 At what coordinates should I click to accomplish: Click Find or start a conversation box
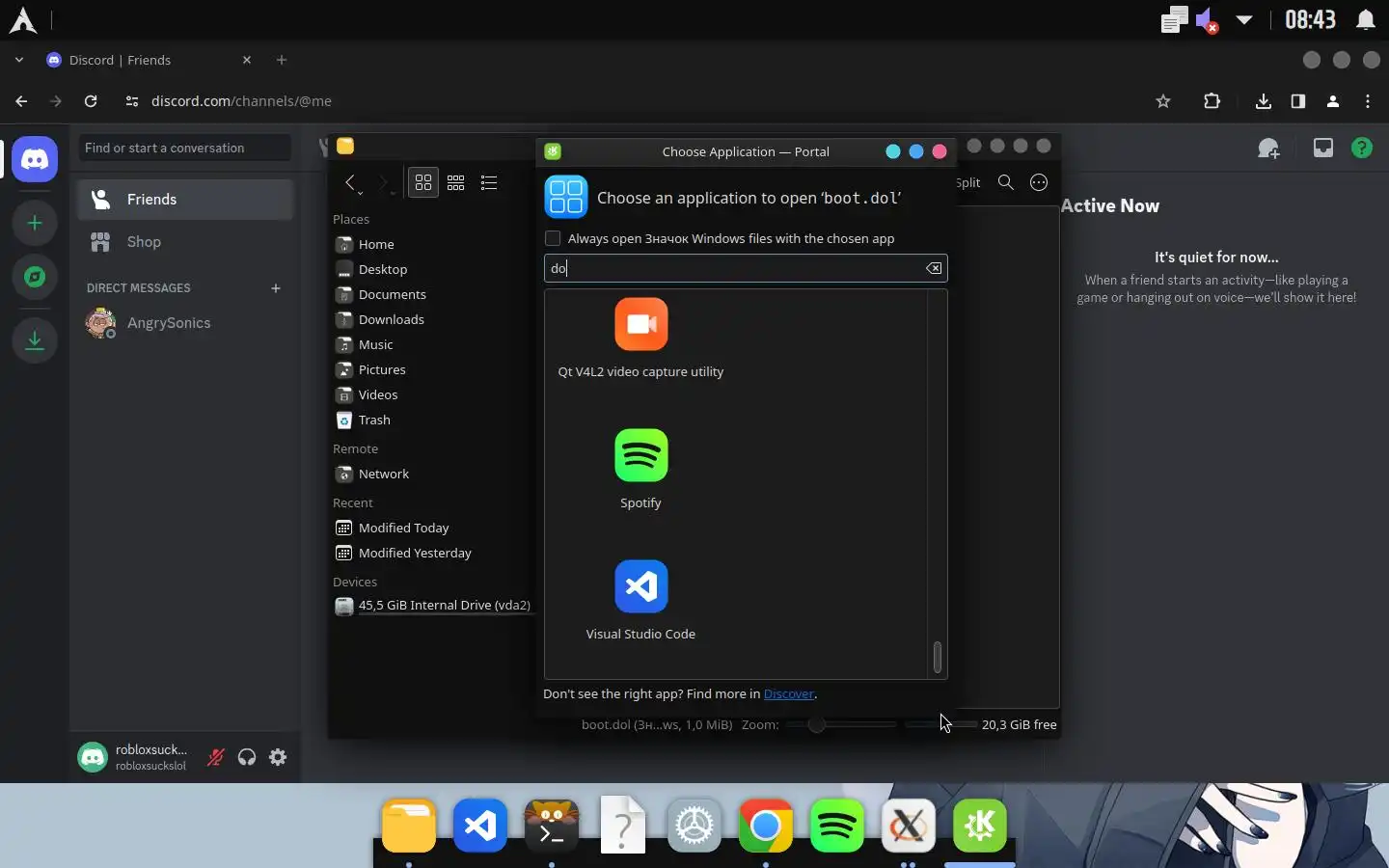[x=184, y=148]
